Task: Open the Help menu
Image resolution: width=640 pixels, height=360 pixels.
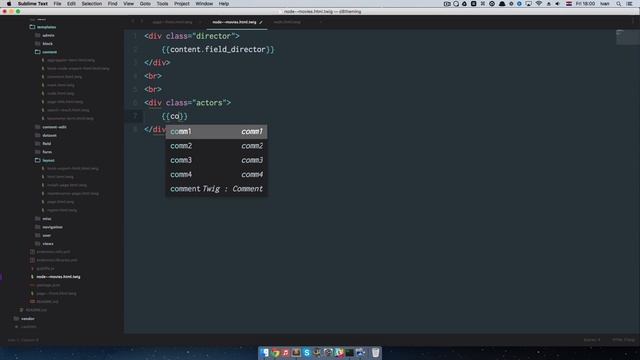Action: [x=224, y=4]
